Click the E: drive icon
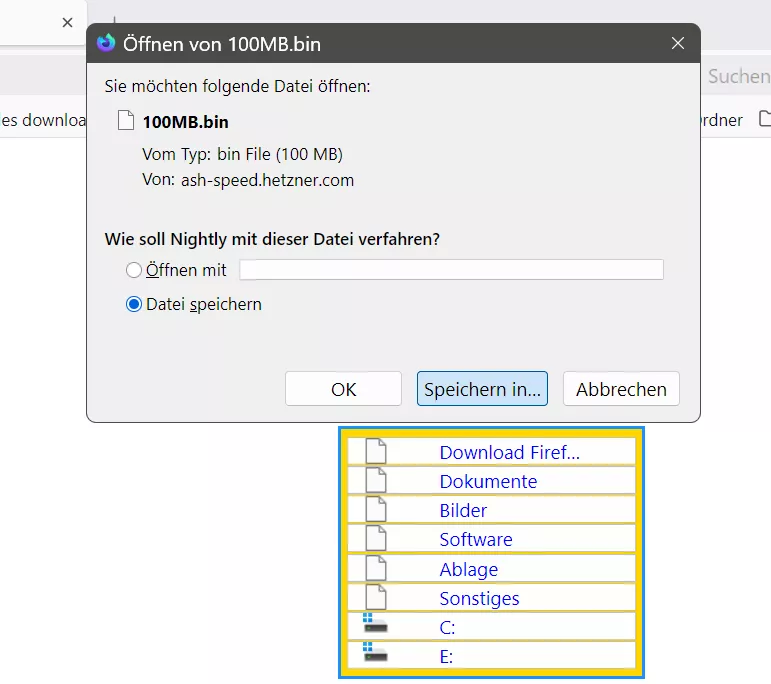This screenshot has width=771, height=684. [x=375, y=653]
